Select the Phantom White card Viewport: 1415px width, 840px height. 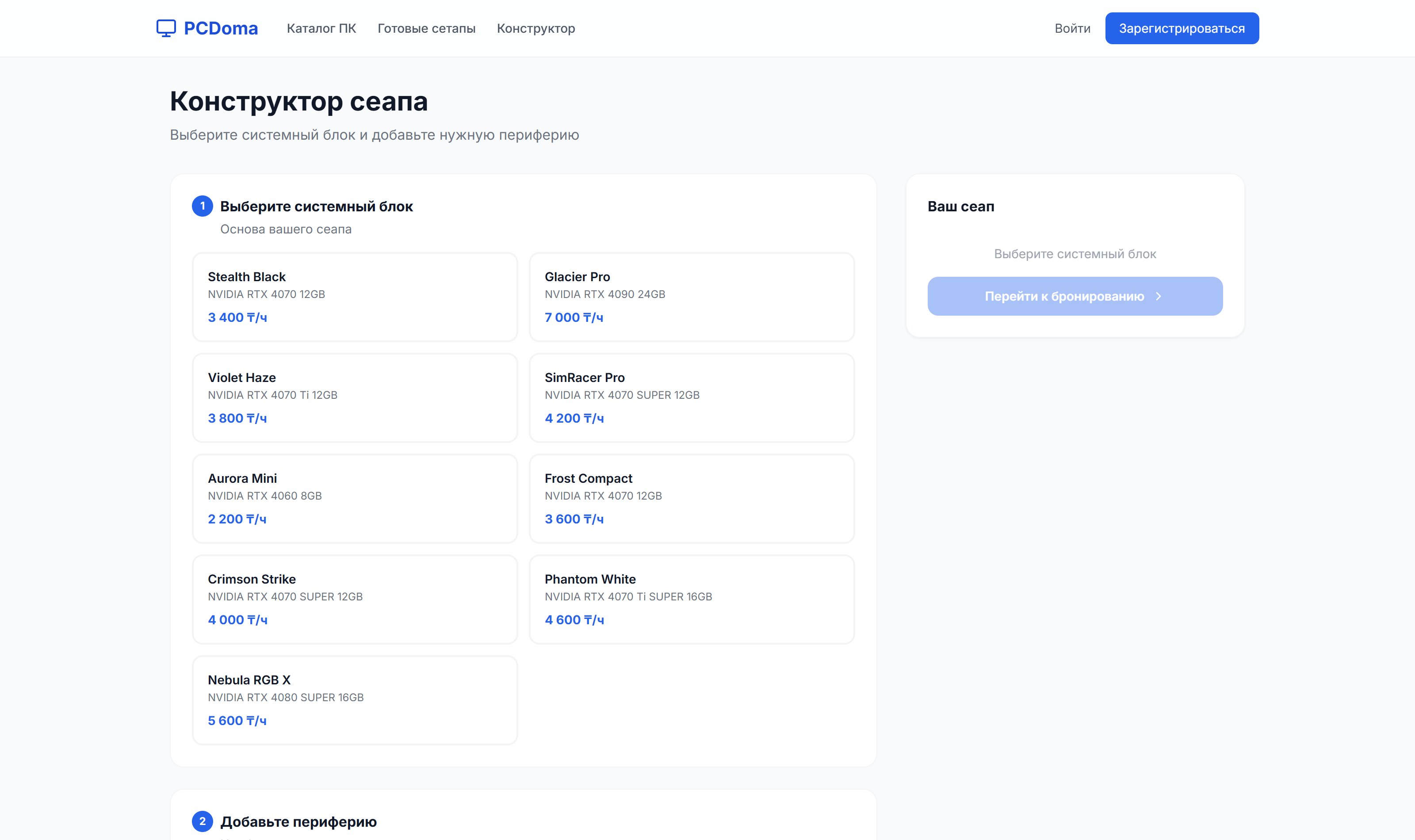[x=692, y=599]
